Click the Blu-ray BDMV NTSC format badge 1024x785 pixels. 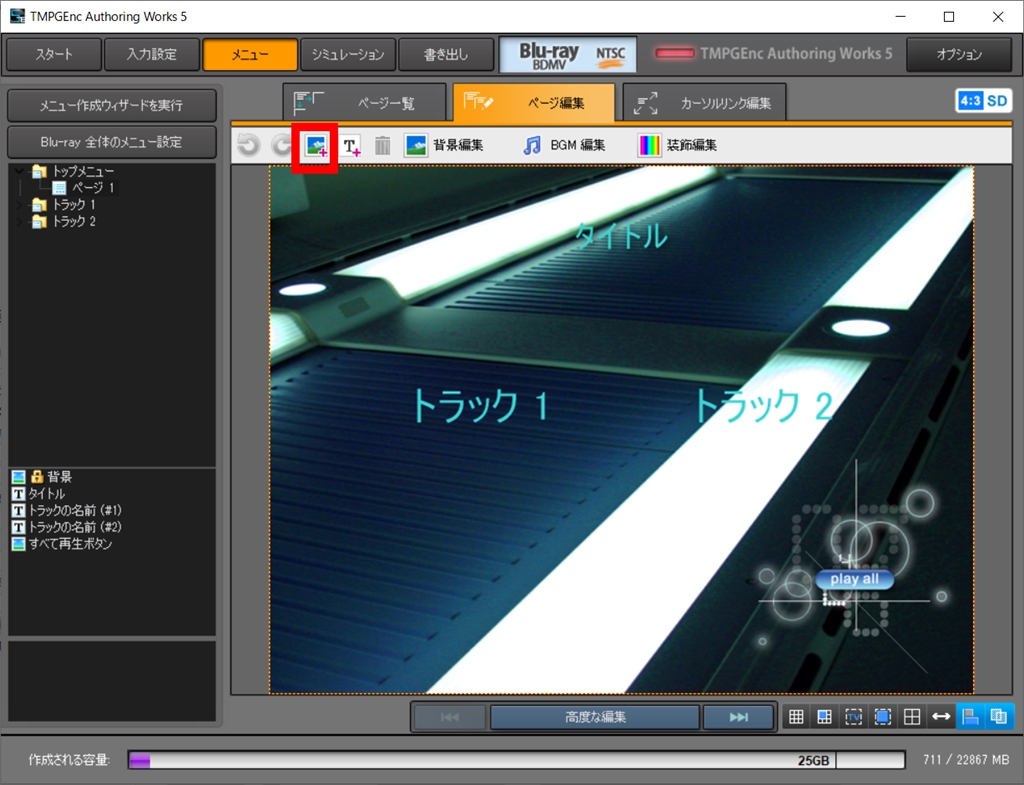pos(568,54)
